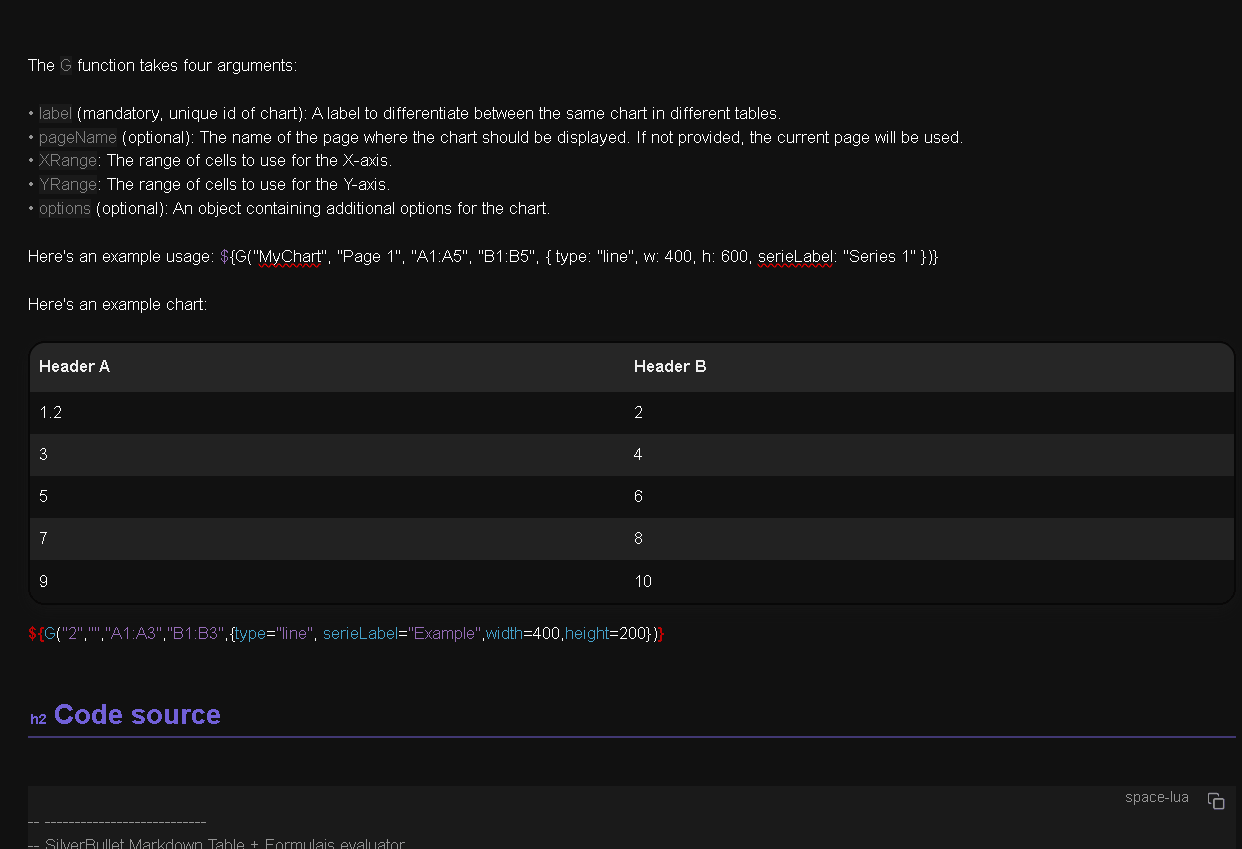Click the inline code word YRange
Image resolution: width=1242 pixels, height=849 pixels.
(x=68, y=185)
